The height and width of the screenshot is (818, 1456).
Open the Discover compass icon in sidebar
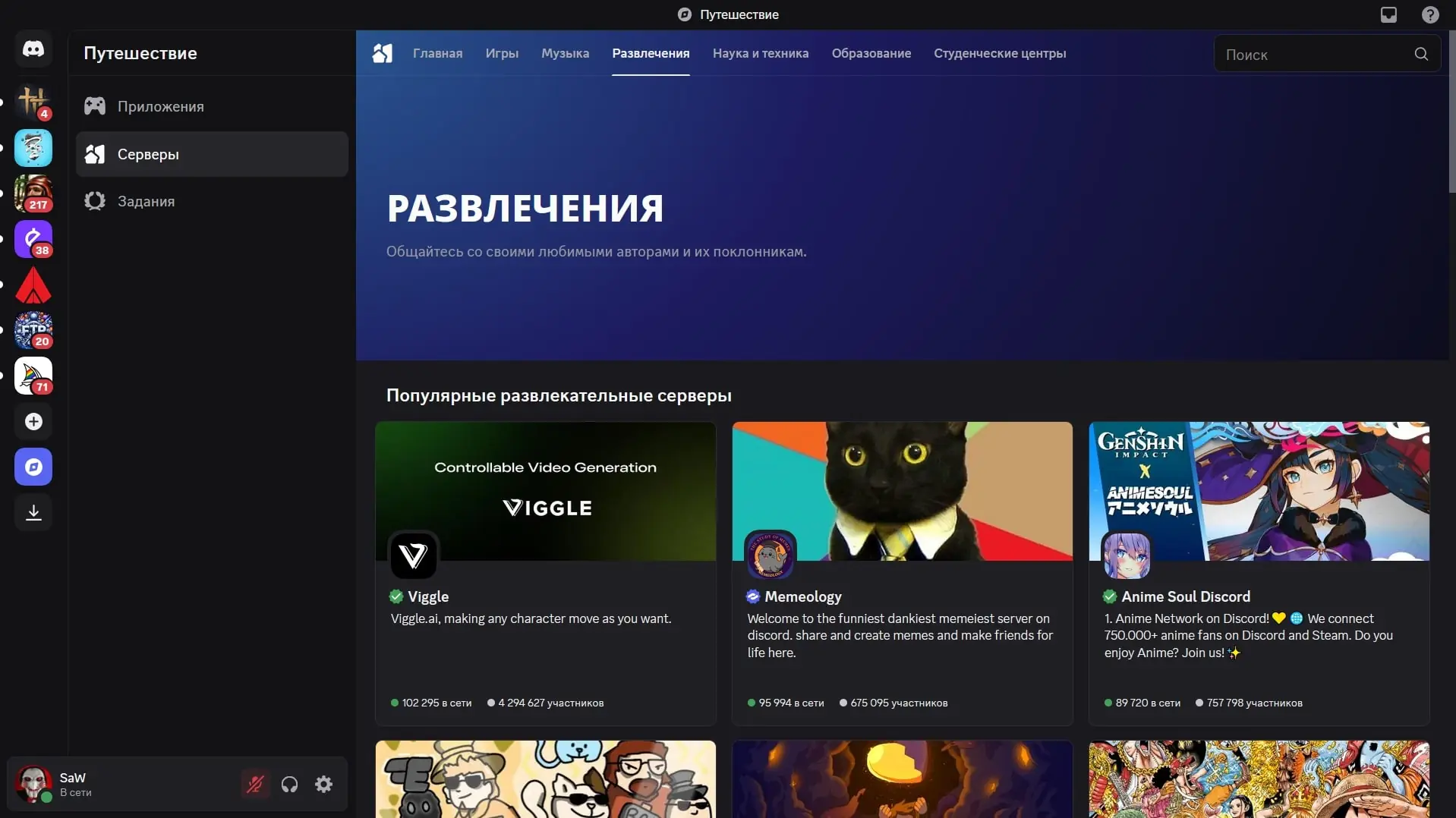point(33,467)
